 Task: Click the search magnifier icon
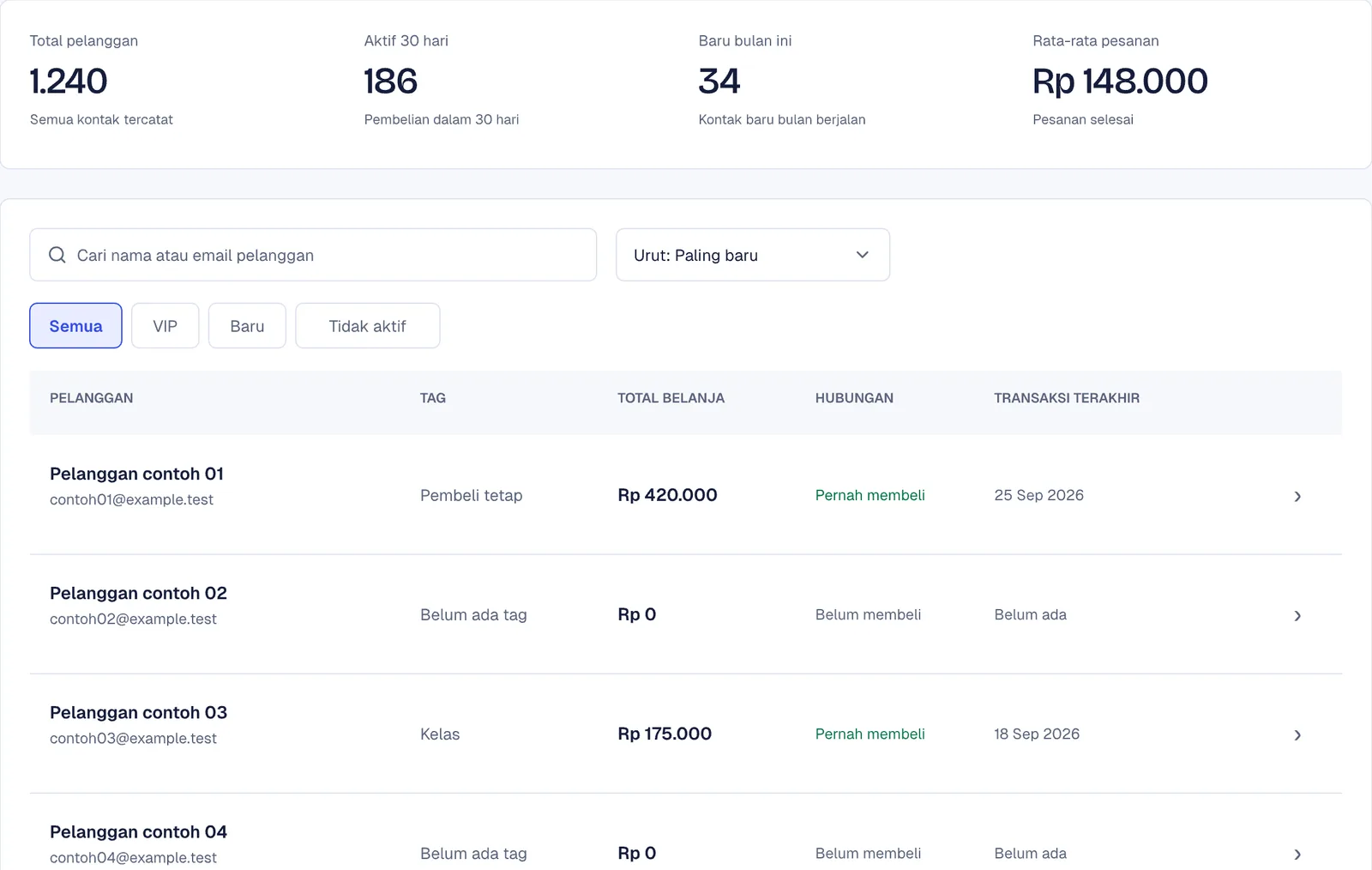click(x=57, y=255)
